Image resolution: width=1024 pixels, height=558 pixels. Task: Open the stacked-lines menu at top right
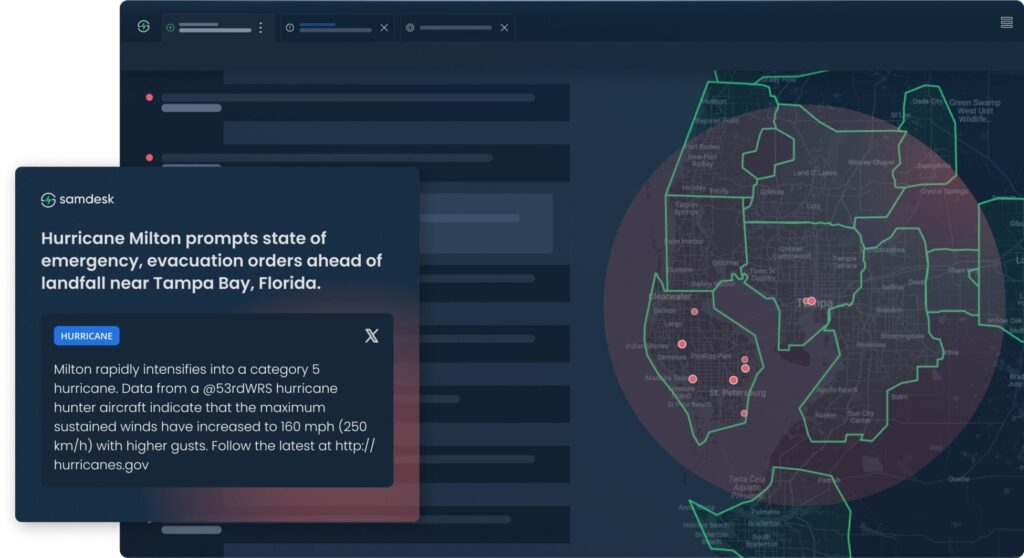1006,22
